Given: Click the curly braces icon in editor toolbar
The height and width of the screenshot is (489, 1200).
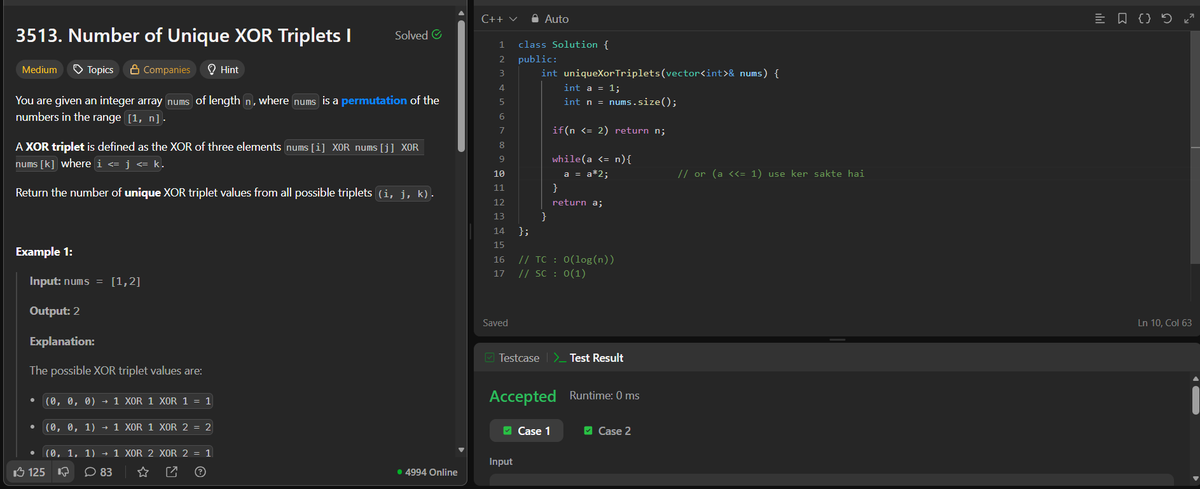Looking at the screenshot, I should (1146, 19).
